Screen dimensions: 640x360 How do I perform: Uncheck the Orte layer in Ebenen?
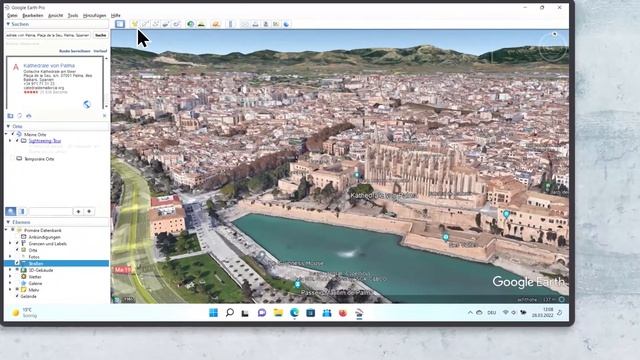tap(18, 250)
